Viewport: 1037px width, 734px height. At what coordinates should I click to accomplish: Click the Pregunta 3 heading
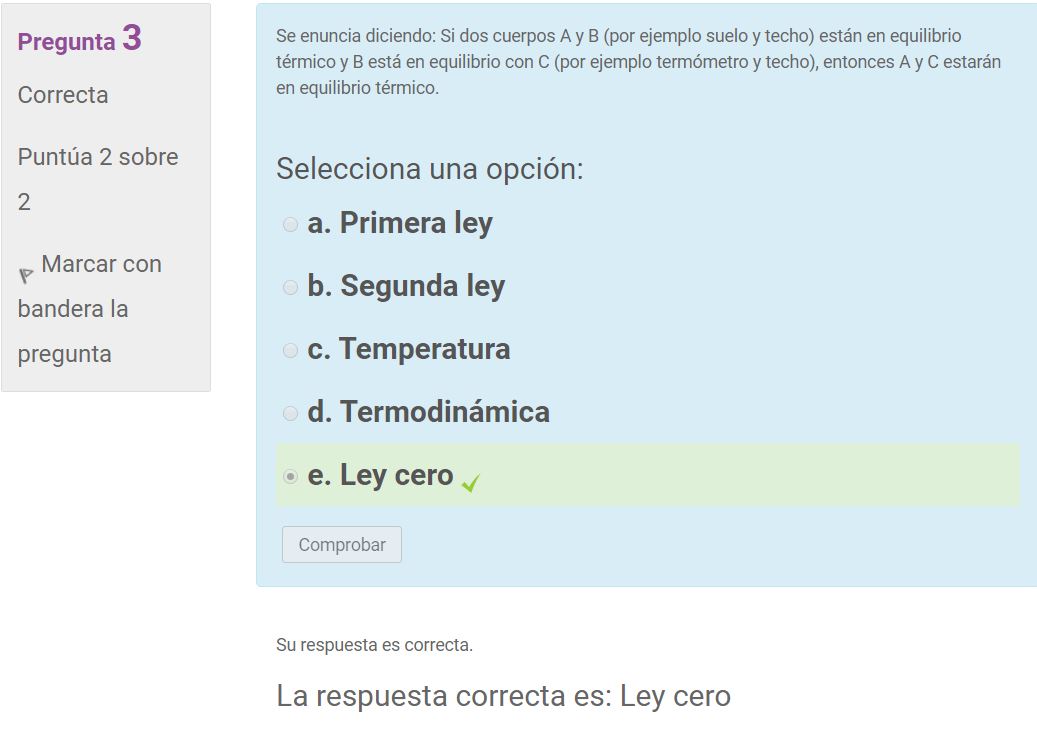(79, 38)
